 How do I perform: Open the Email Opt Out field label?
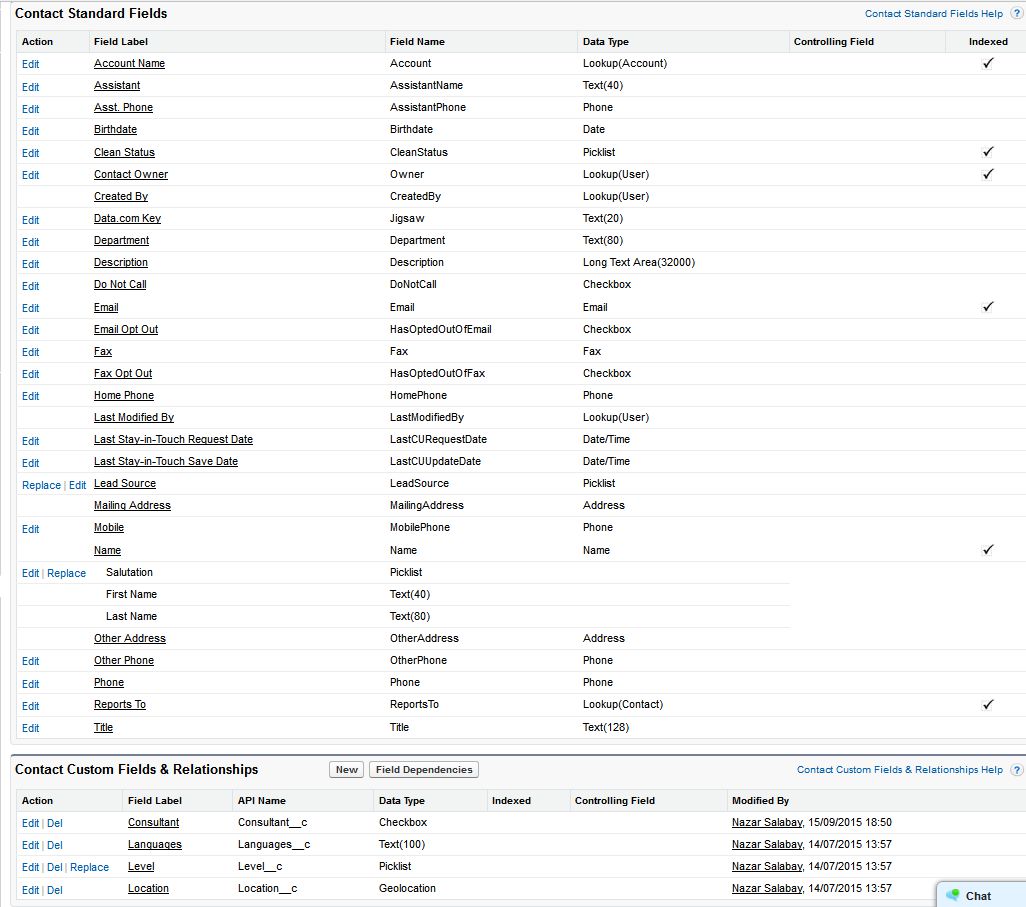[x=126, y=329]
